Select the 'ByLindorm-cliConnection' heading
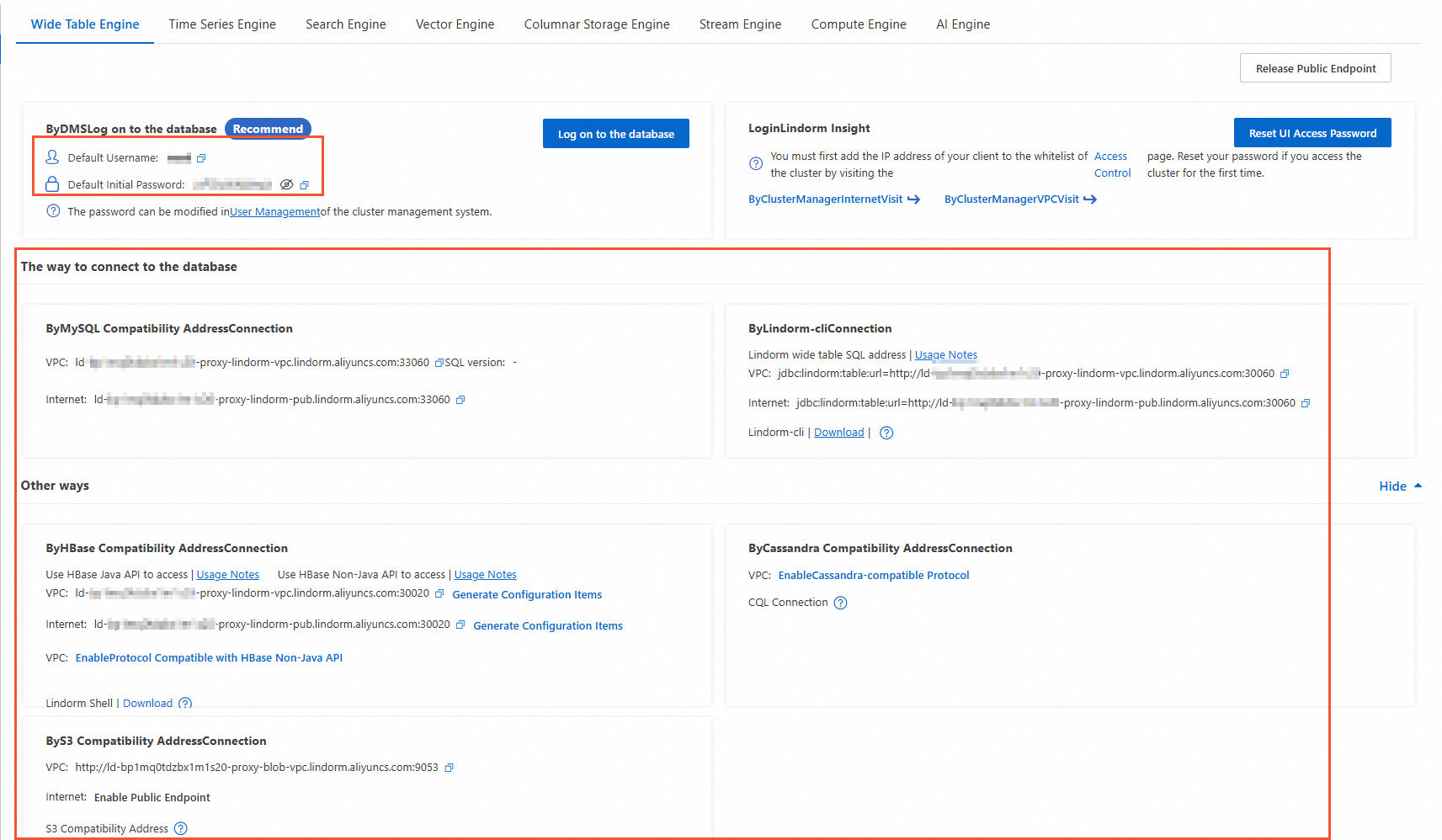This screenshot has width=1442, height=840. [820, 328]
